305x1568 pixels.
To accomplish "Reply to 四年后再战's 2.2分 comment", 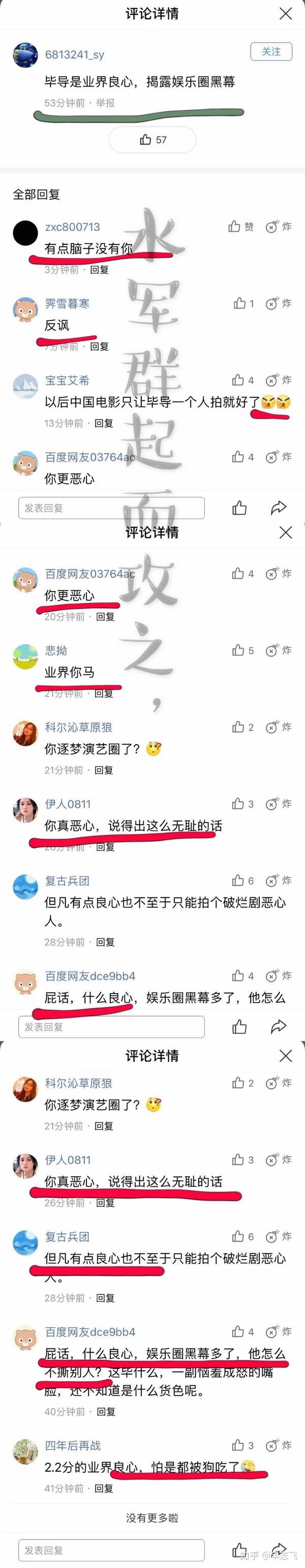I will (x=104, y=1488).
